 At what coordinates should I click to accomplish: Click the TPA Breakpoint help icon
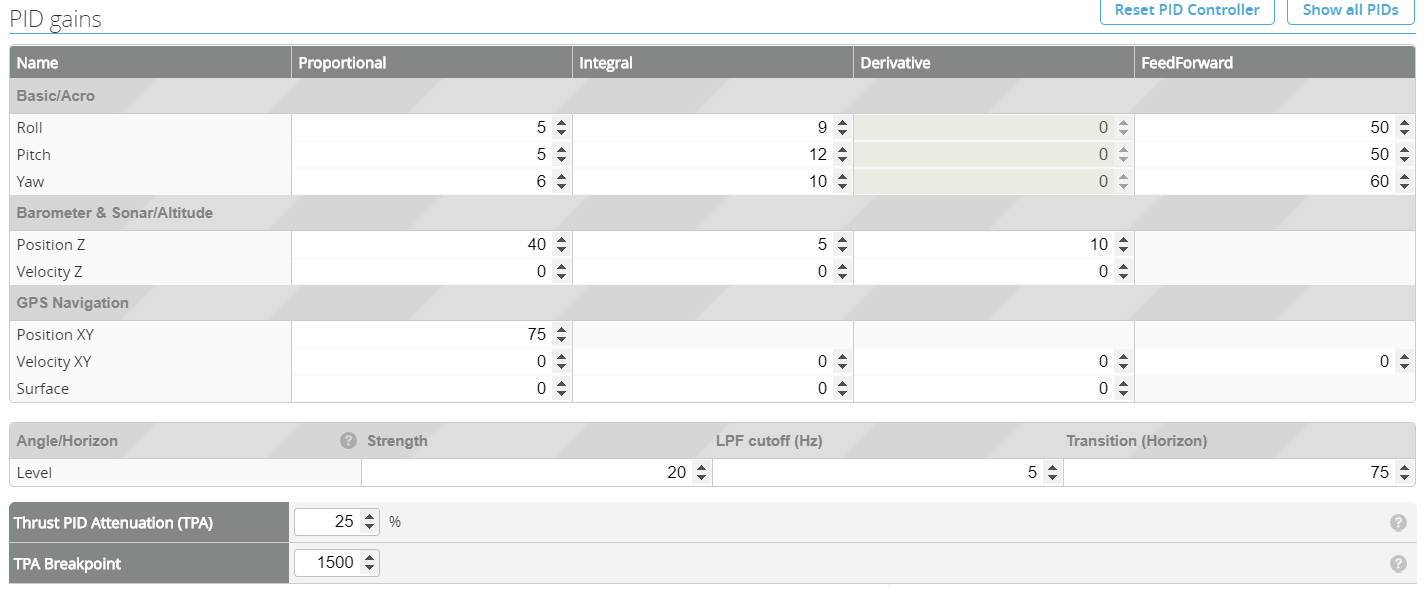click(x=1398, y=564)
